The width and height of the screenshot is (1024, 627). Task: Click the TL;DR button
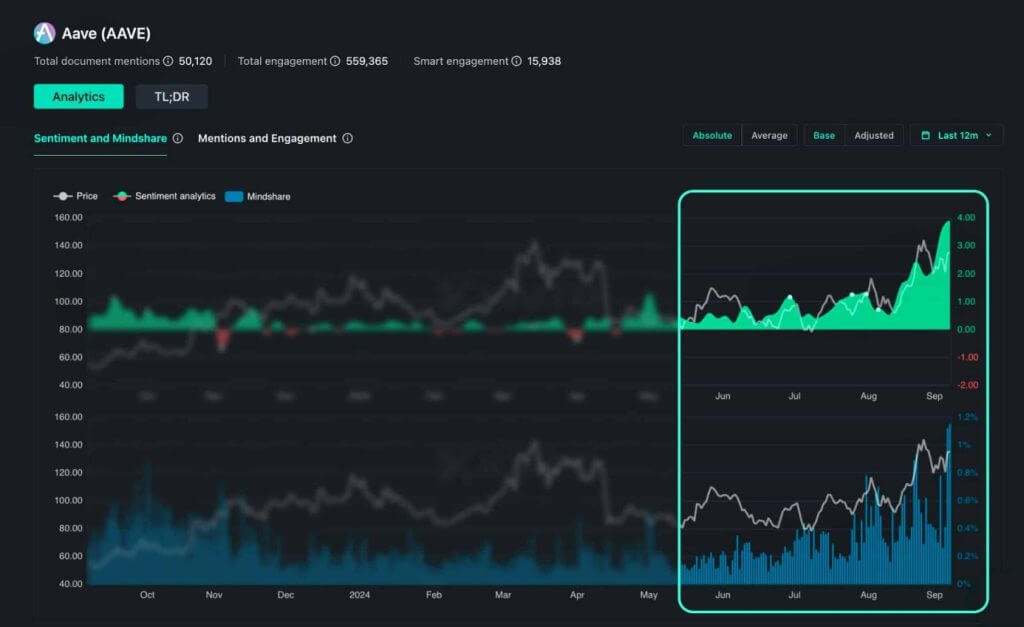[x=171, y=97]
